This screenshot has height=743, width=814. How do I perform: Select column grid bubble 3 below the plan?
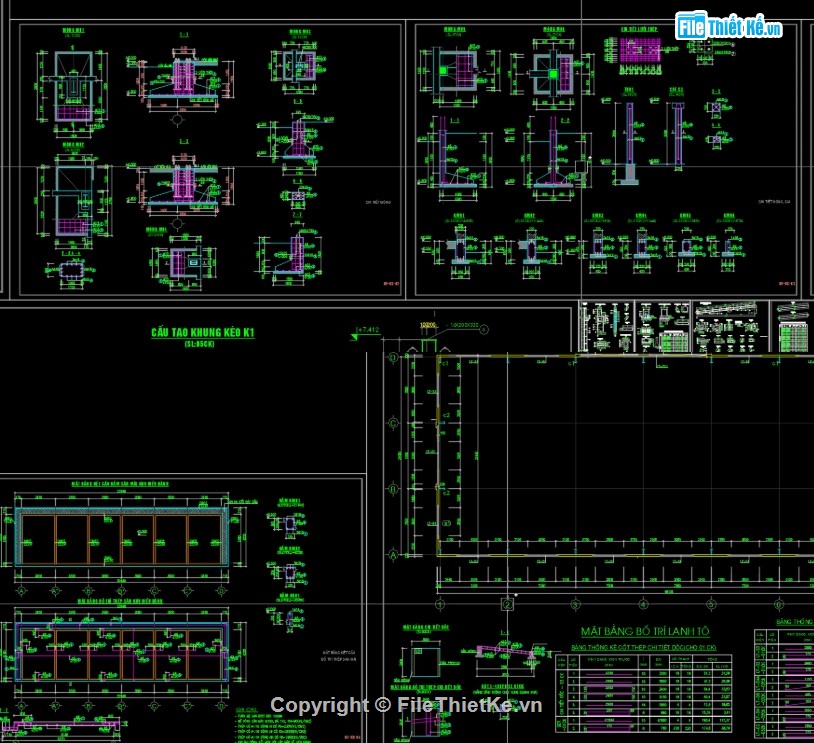575,604
